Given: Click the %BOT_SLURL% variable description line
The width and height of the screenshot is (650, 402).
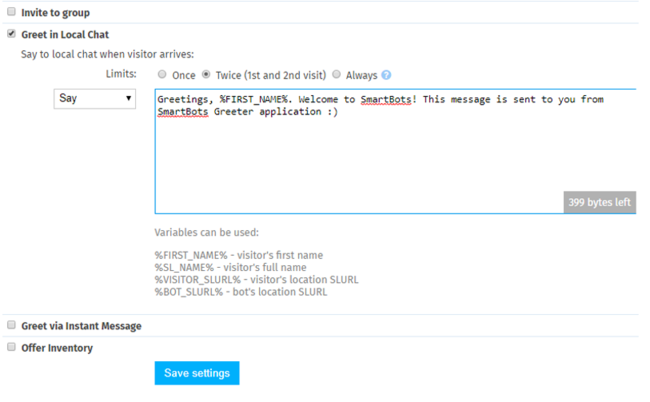Looking at the screenshot, I should point(241,292).
